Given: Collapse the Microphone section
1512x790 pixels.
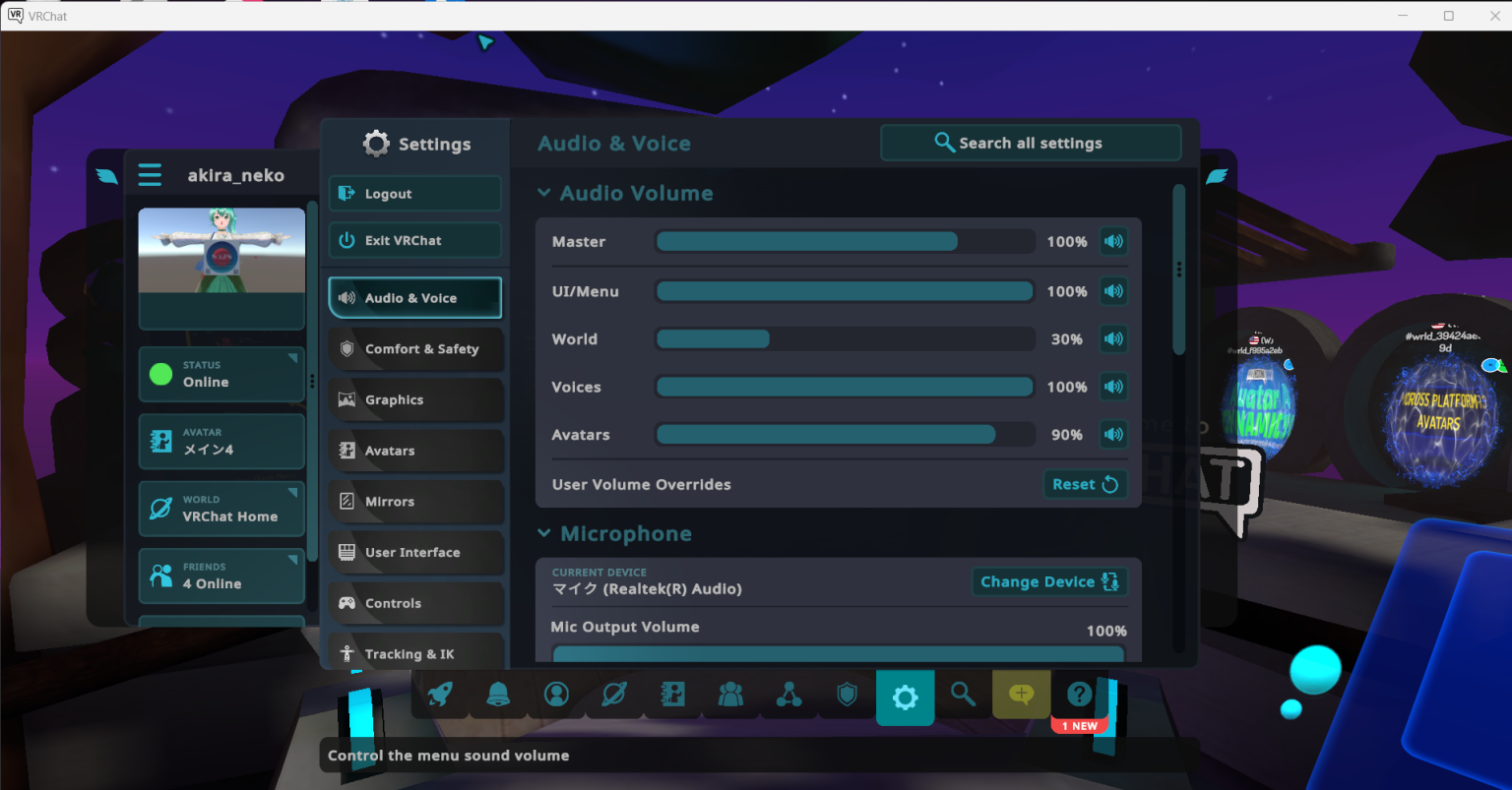Looking at the screenshot, I should click(544, 534).
